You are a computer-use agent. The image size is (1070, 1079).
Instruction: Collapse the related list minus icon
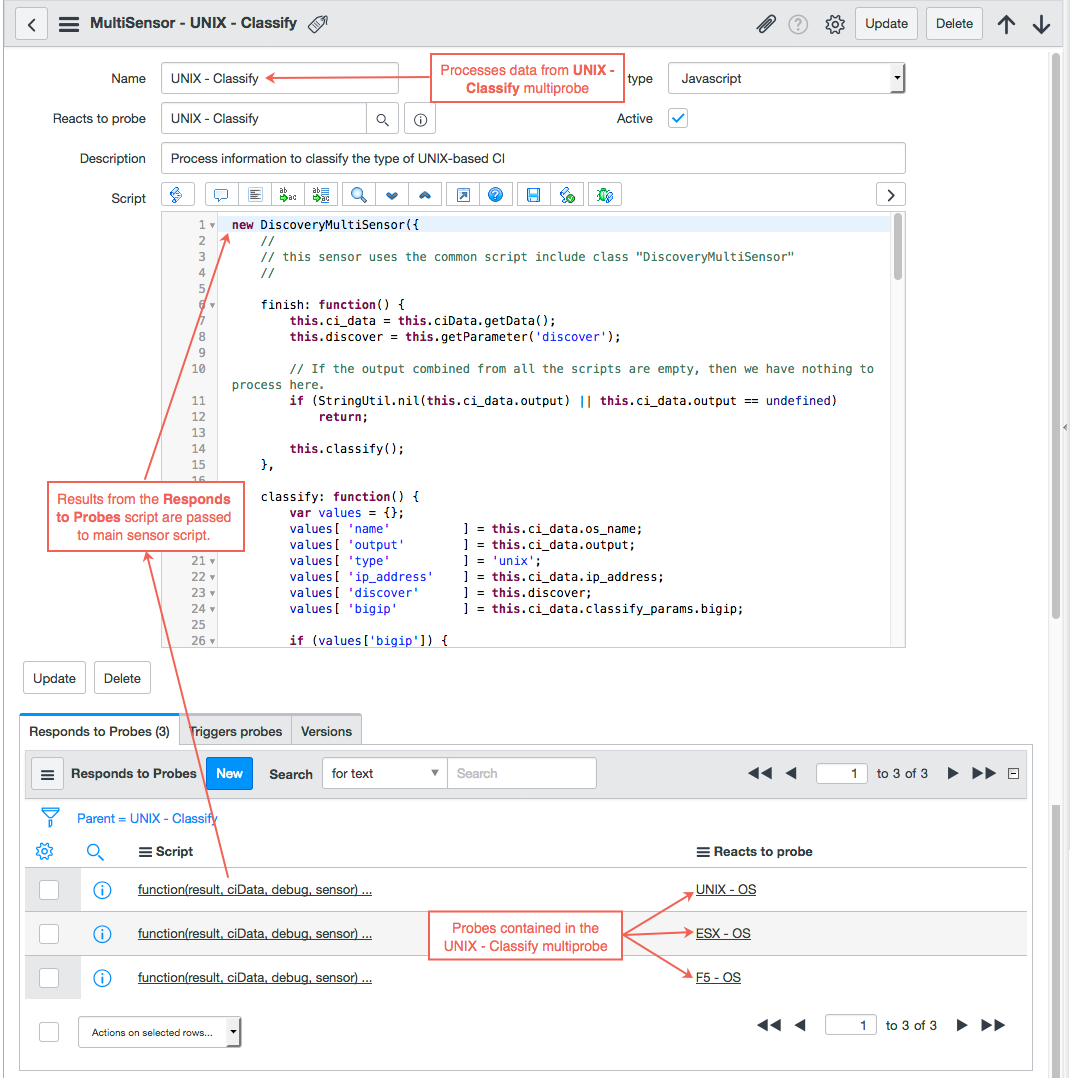coord(1013,773)
